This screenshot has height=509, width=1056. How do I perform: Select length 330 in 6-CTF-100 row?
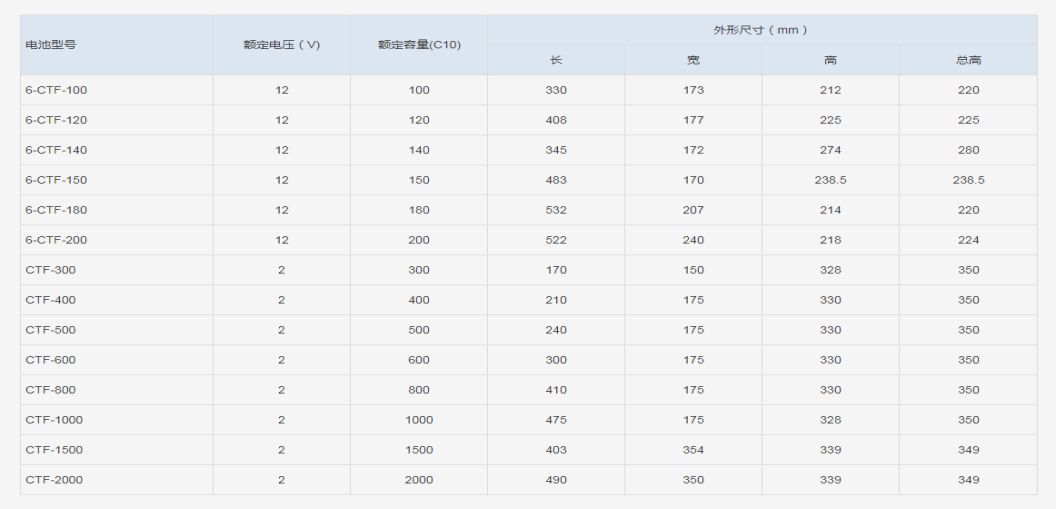pos(556,90)
